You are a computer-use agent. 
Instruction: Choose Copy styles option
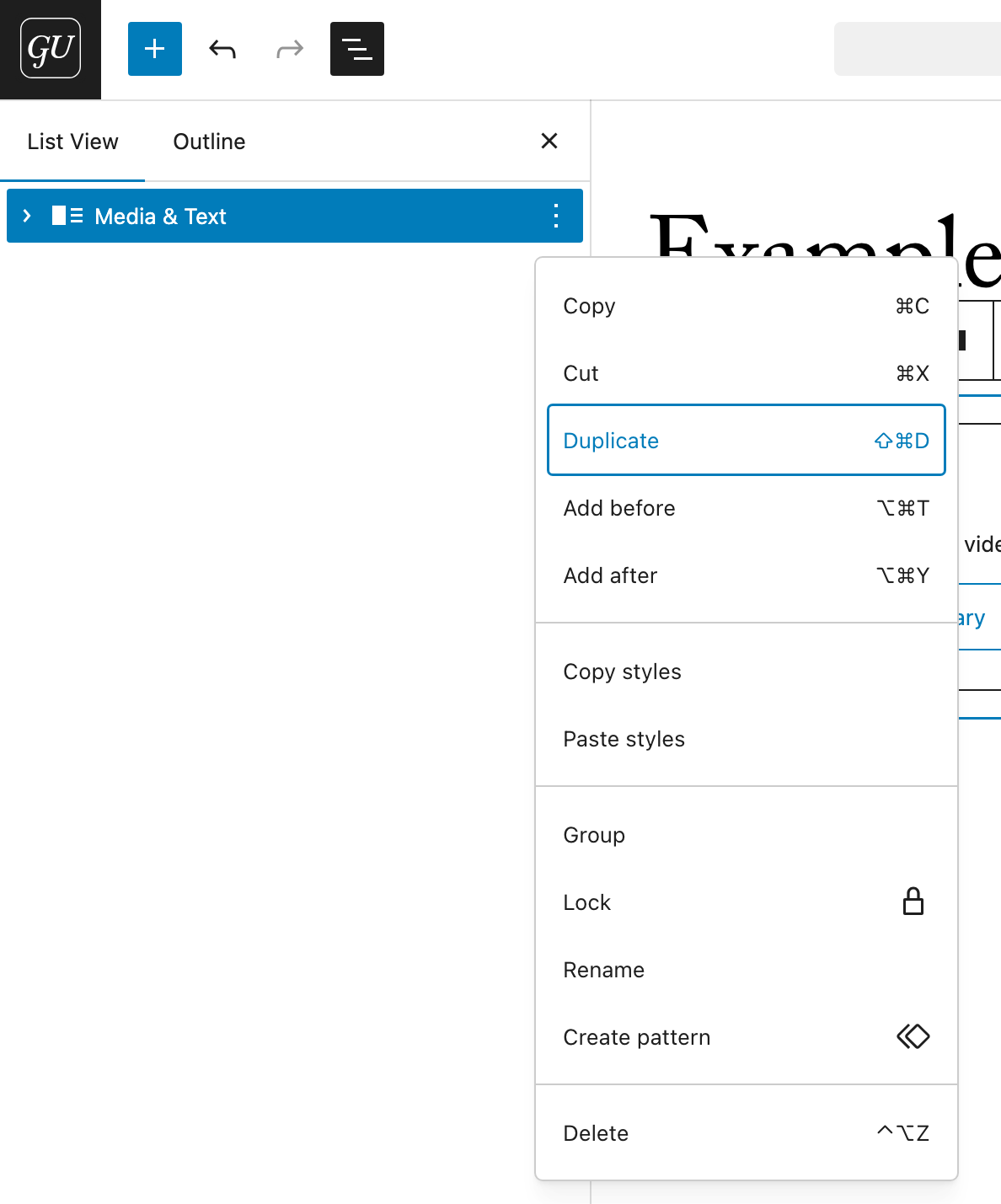pyautogui.click(x=747, y=672)
